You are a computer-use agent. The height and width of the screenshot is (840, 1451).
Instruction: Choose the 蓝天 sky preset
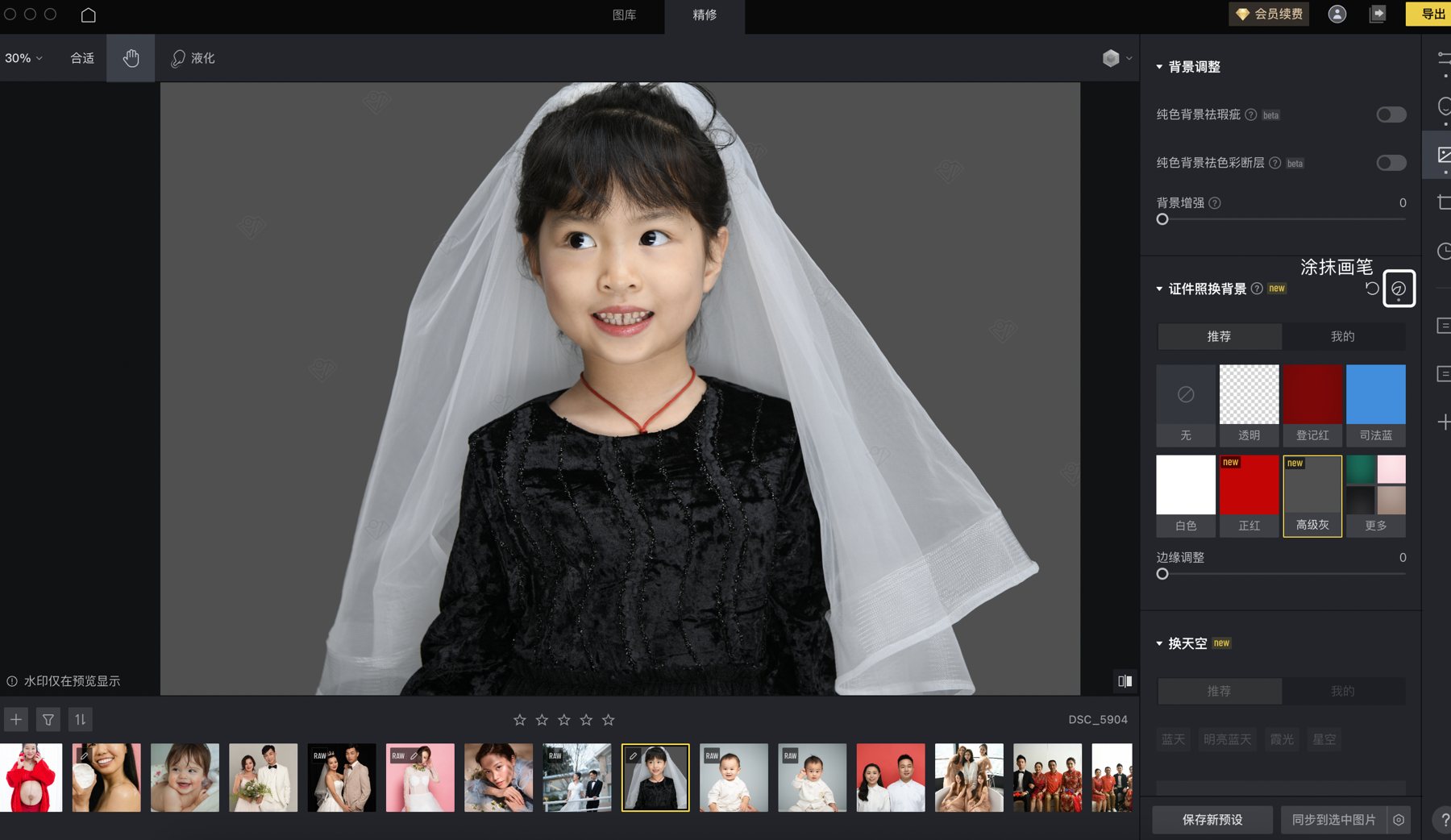pyautogui.click(x=1173, y=739)
